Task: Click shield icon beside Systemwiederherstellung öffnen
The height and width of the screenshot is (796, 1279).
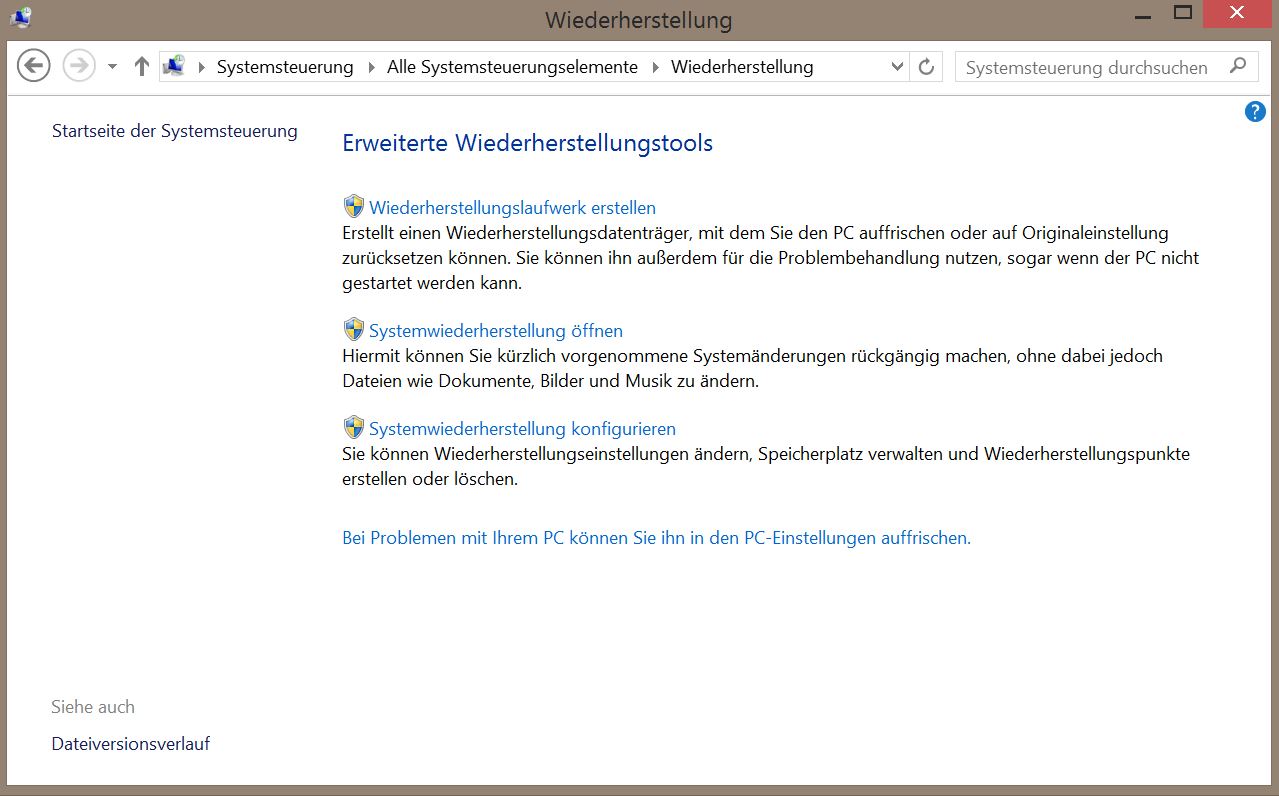Action: click(354, 330)
